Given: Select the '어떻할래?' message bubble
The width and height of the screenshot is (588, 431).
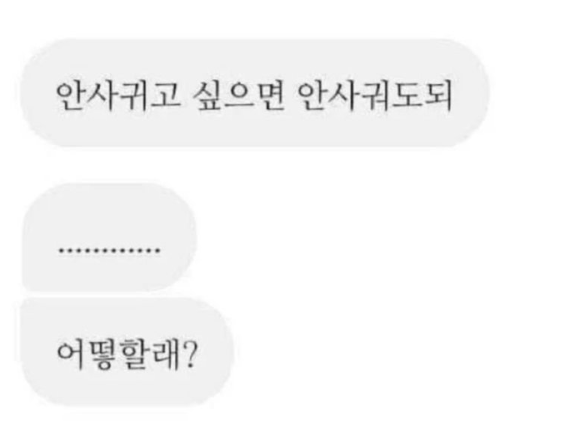Looking at the screenshot, I should pos(127,353).
